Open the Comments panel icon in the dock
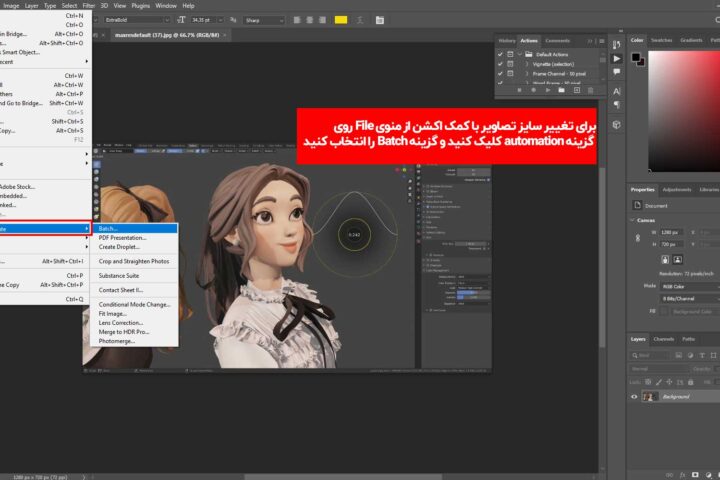The width and height of the screenshot is (720, 480). [617, 72]
